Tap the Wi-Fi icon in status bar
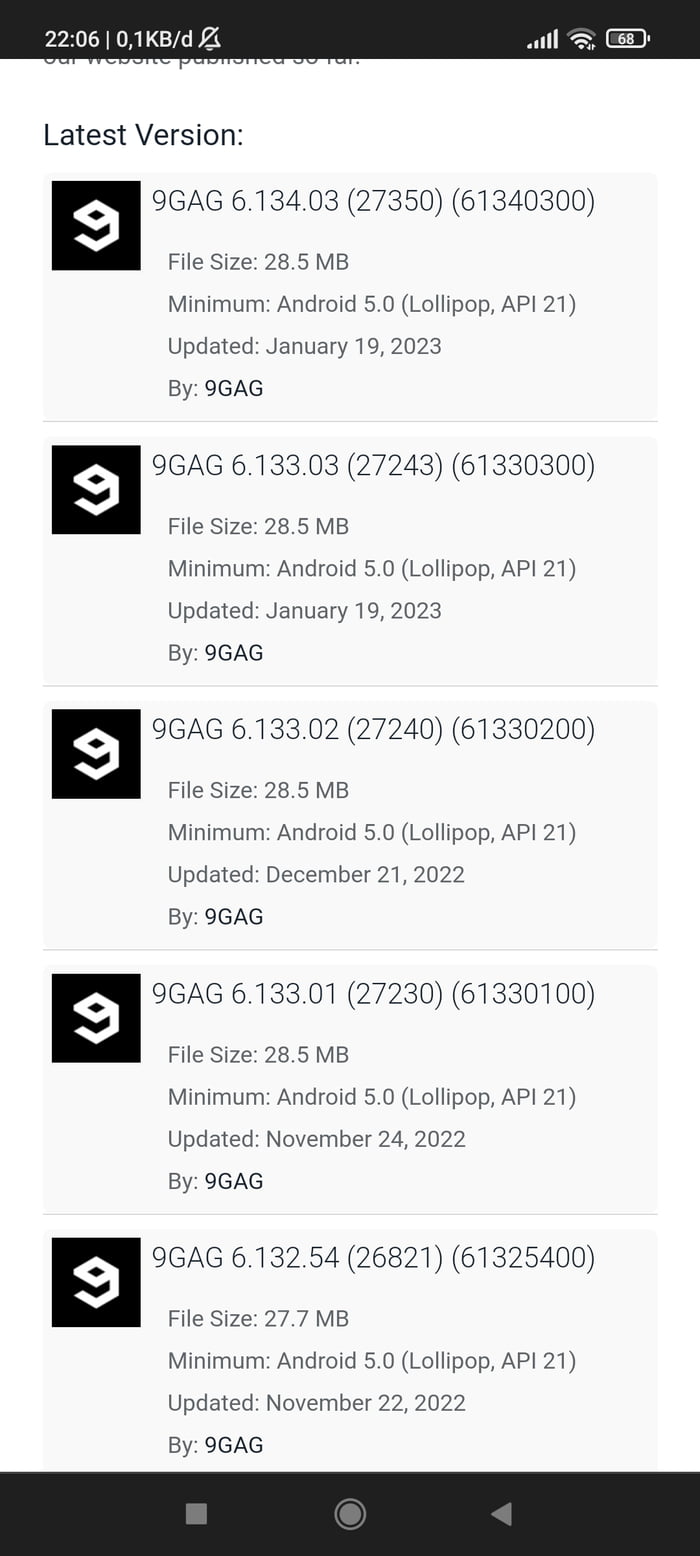 click(580, 39)
